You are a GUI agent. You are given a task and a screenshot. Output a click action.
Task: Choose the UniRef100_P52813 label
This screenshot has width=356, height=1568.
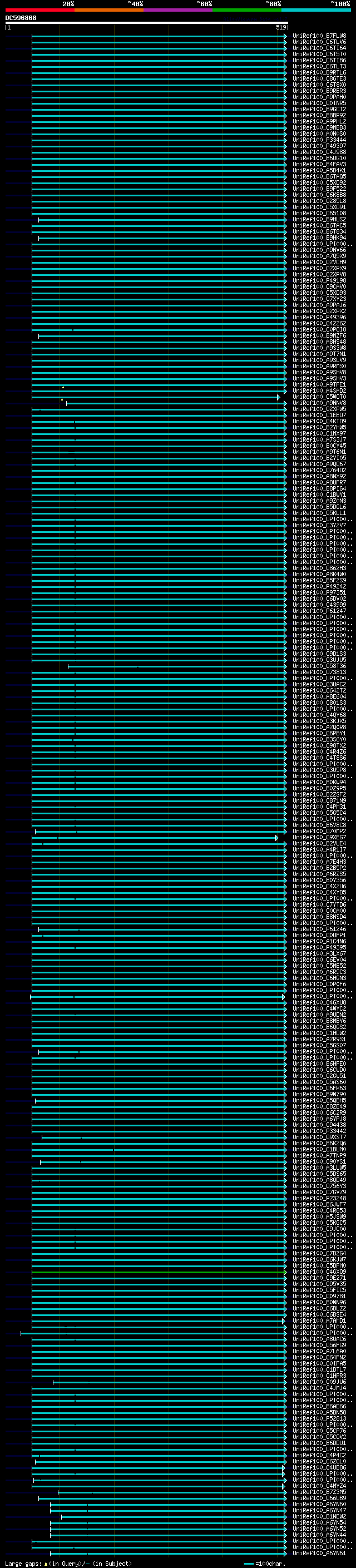[x=319, y=1419]
